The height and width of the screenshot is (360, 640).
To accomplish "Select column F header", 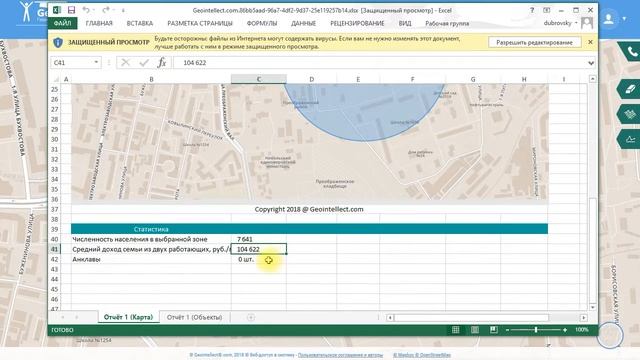I will [412, 79].
